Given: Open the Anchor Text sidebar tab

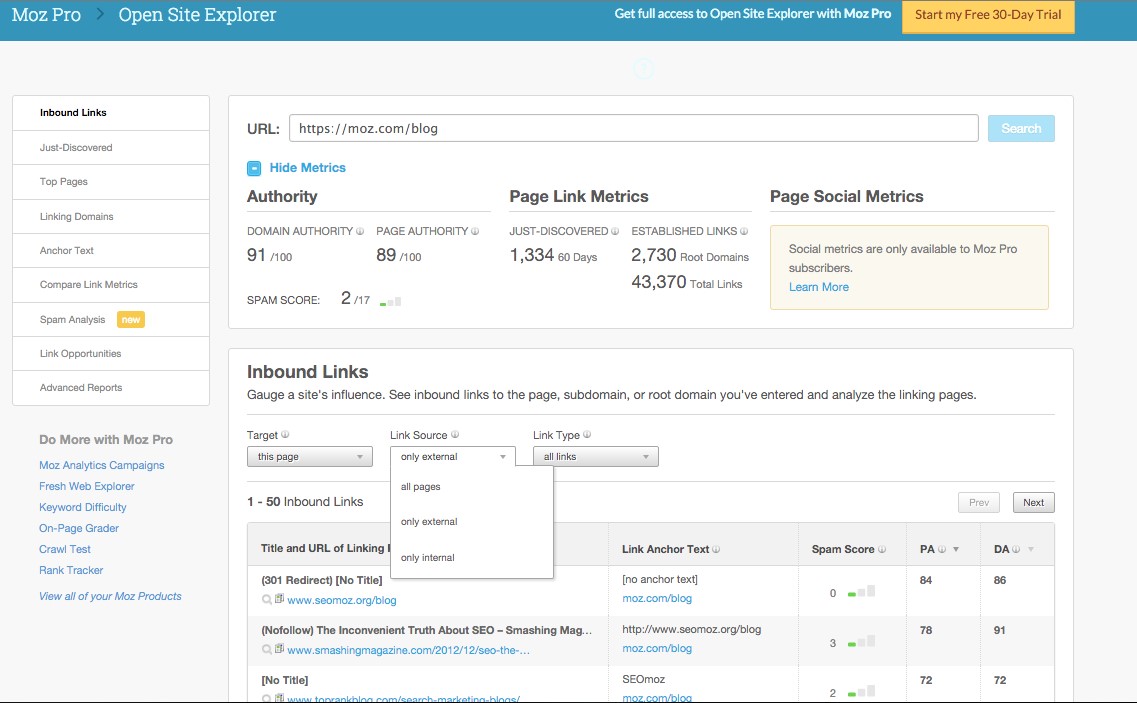Looking at the screenshot, I should tap(111, 250).
